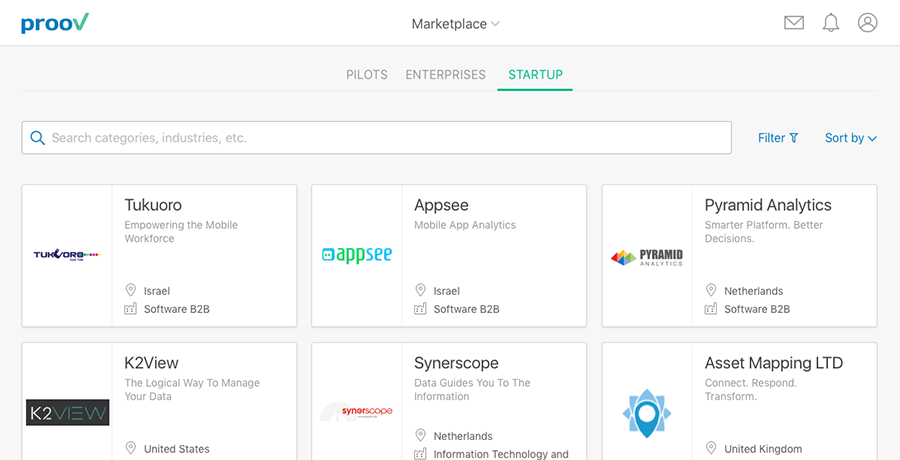Click the search magnifier icon

click(x=38, y=138)
